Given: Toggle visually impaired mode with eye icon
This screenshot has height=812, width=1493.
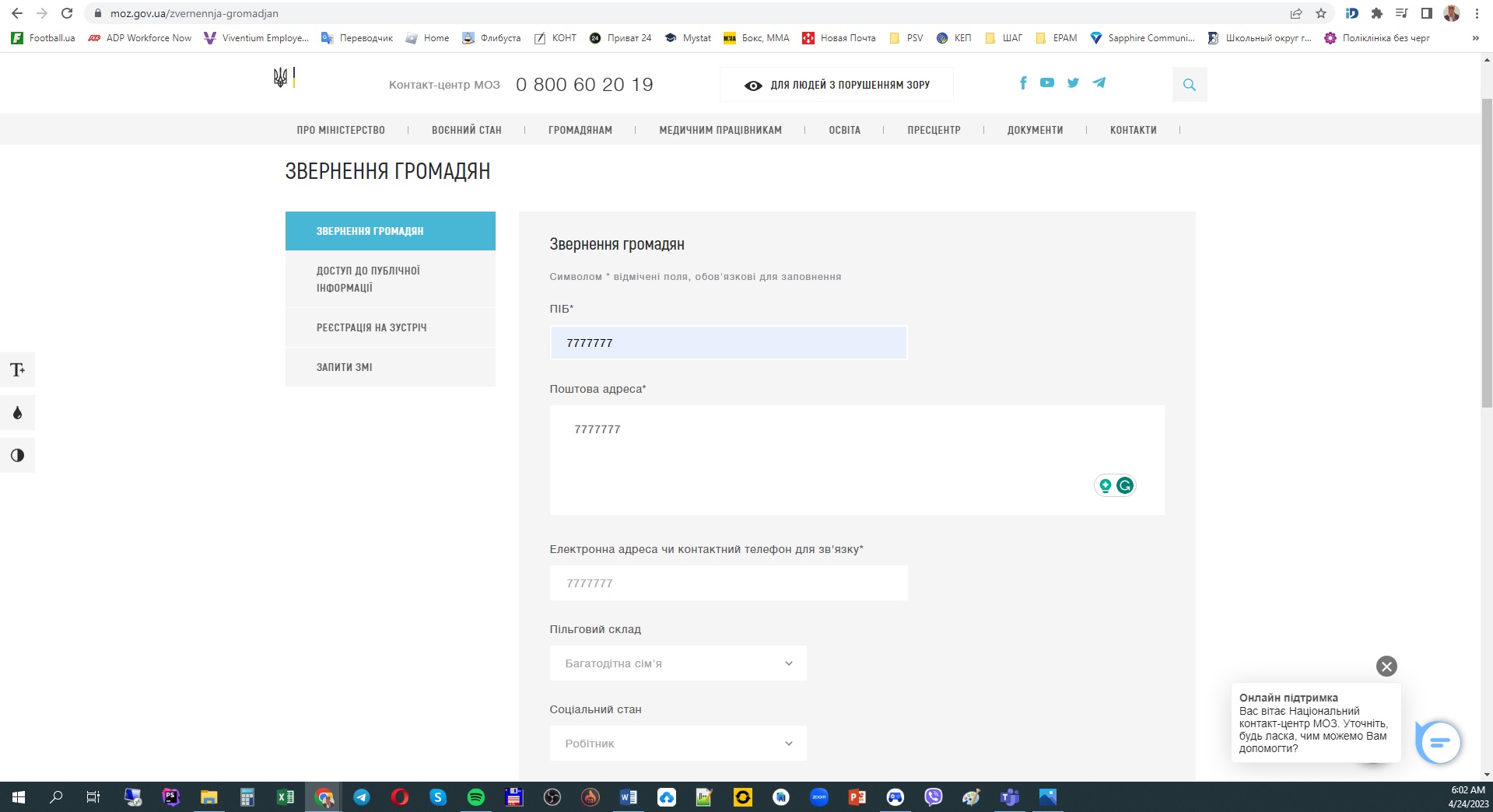Looking at the screenshot, I should pyautogui.click(x=836, y=85).
